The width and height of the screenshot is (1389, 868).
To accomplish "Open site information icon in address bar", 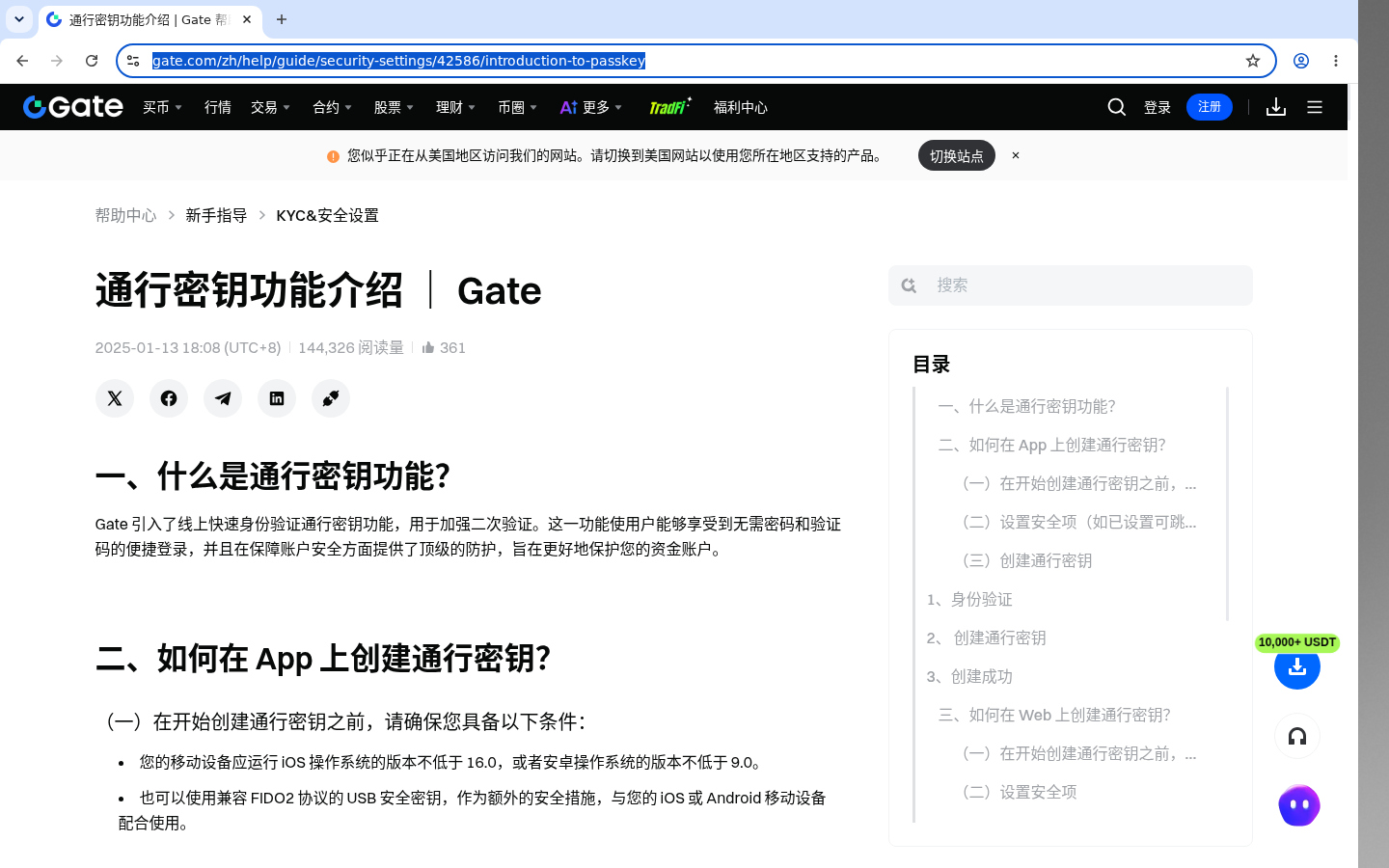I will (x=133, y=61).
